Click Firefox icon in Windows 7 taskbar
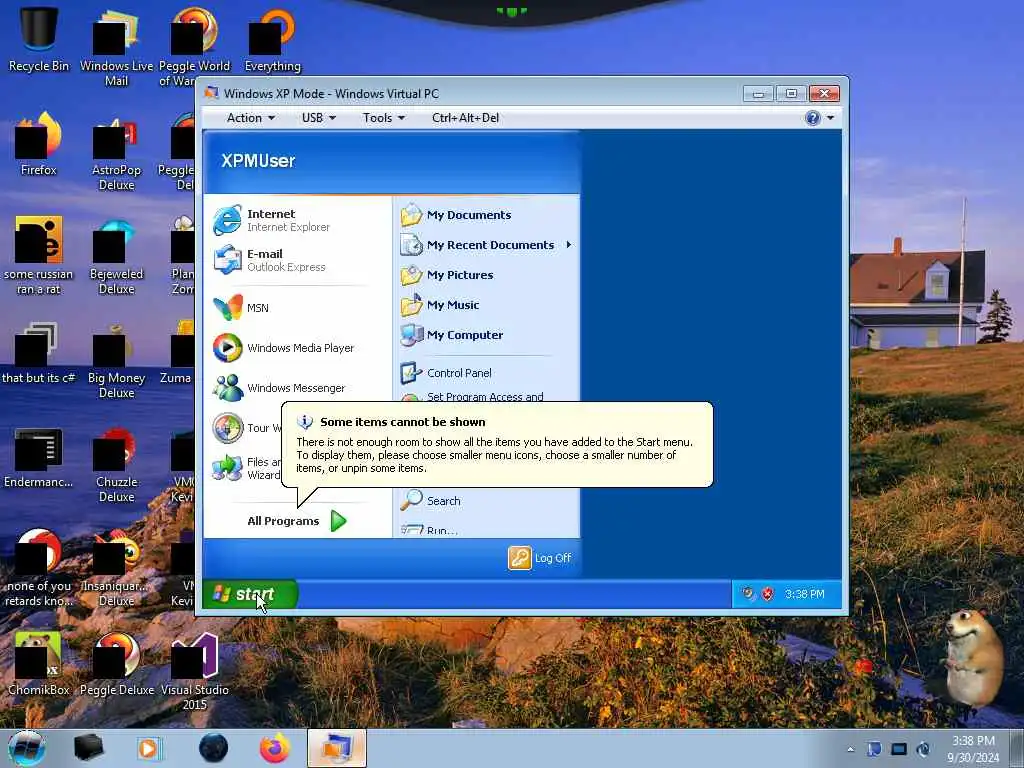 [275, 748]
